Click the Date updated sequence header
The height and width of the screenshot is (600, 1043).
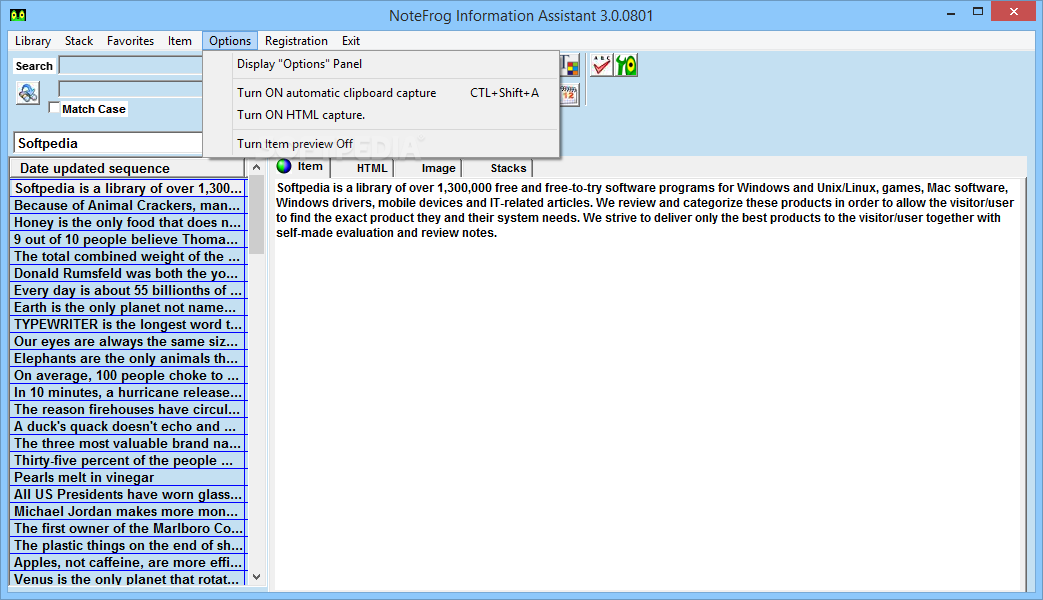(127, 168)
